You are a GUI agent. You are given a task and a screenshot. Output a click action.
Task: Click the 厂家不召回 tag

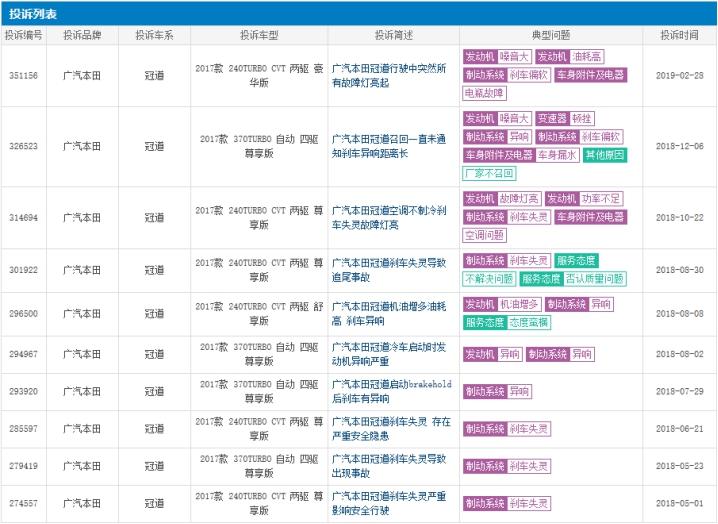pyautogui.click(x=490, y=173)
